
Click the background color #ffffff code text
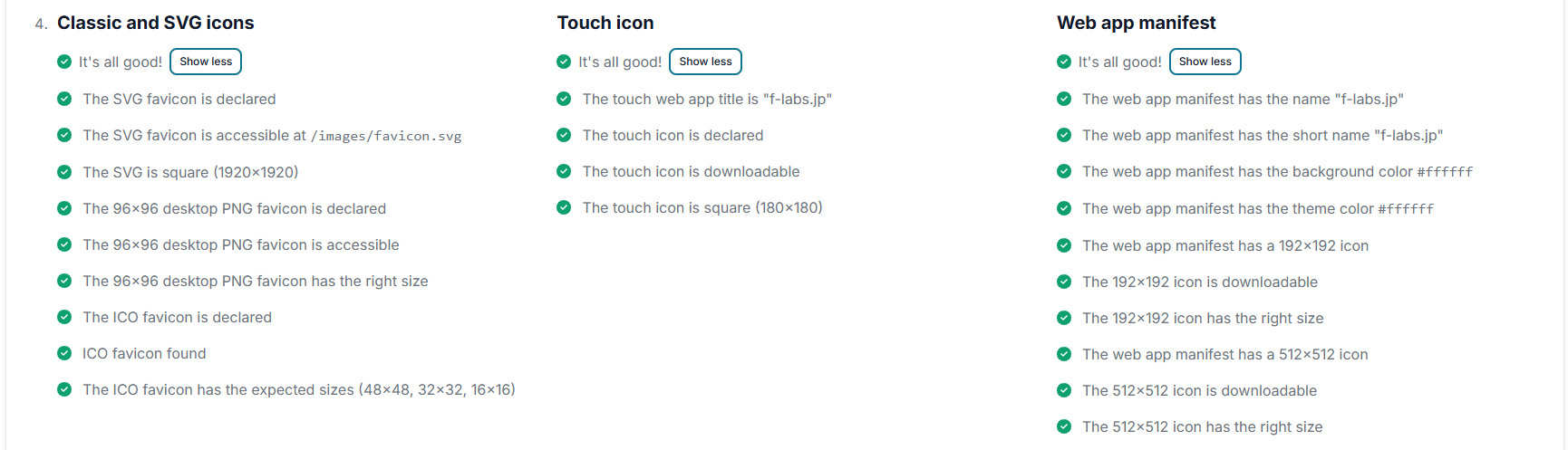(x=1445, y=172)
